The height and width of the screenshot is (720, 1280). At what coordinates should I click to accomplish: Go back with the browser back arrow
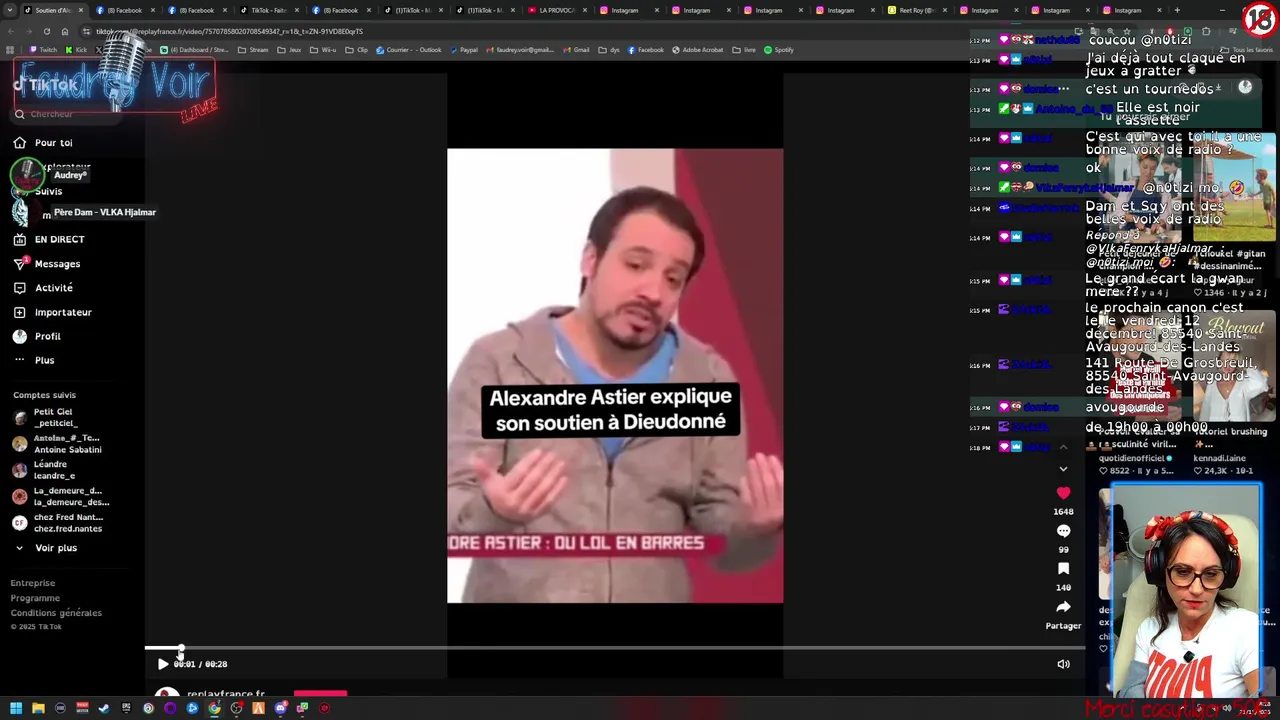point(11,31)
